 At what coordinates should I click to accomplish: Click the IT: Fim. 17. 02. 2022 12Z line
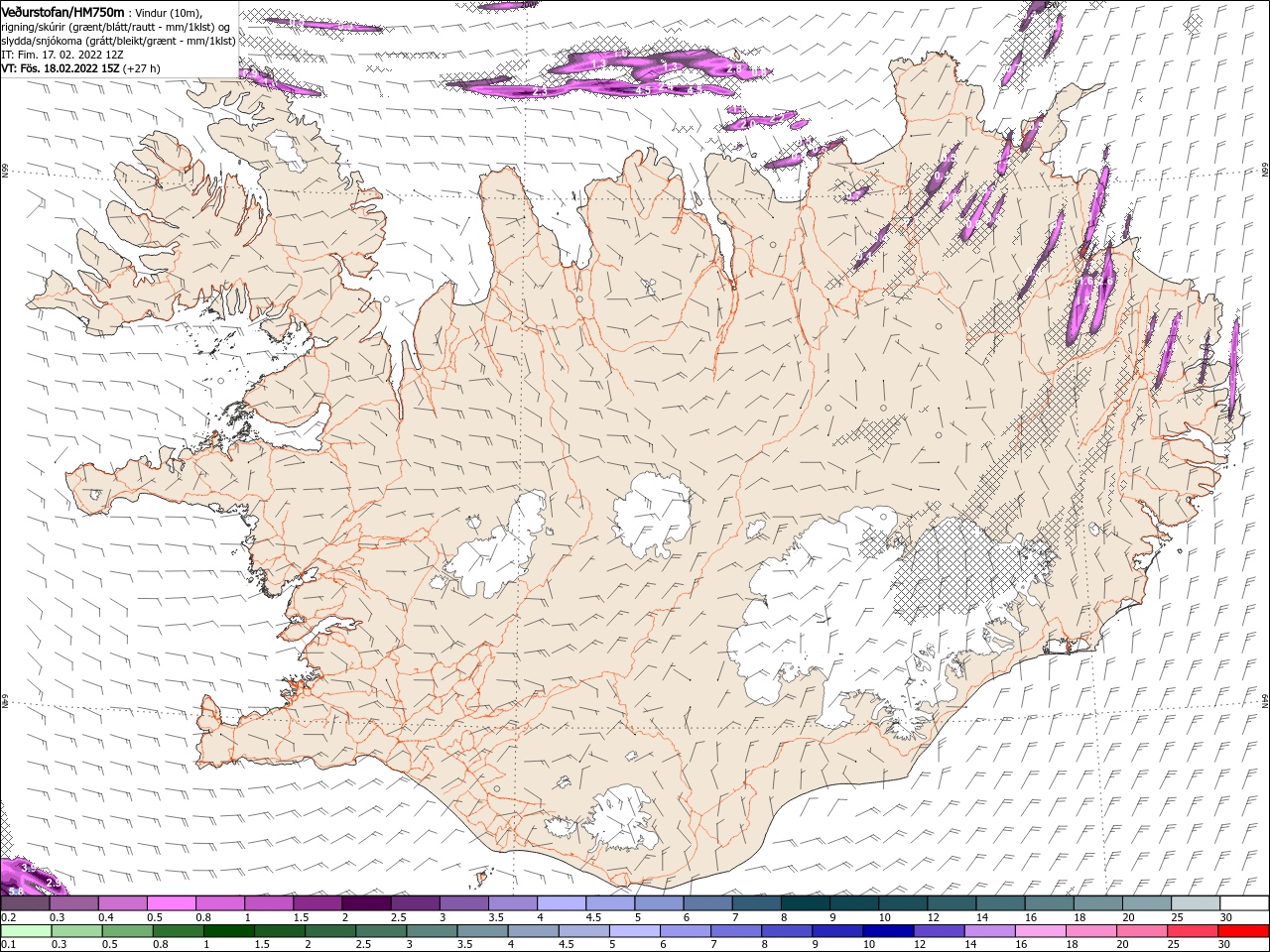pyautogui.click(x=61, y=55)
